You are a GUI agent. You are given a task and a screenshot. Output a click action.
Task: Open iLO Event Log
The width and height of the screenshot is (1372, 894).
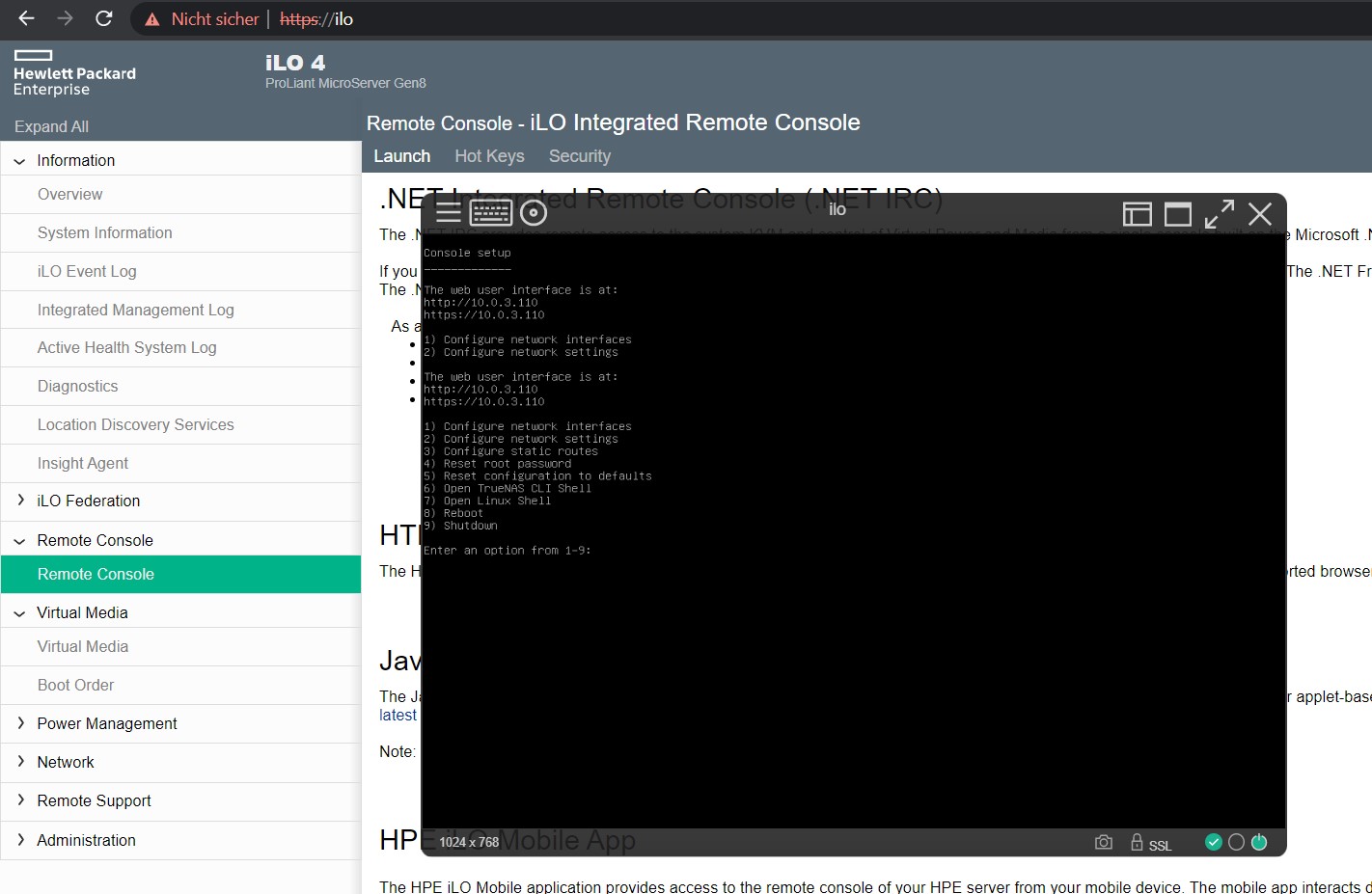coord(180,272)
